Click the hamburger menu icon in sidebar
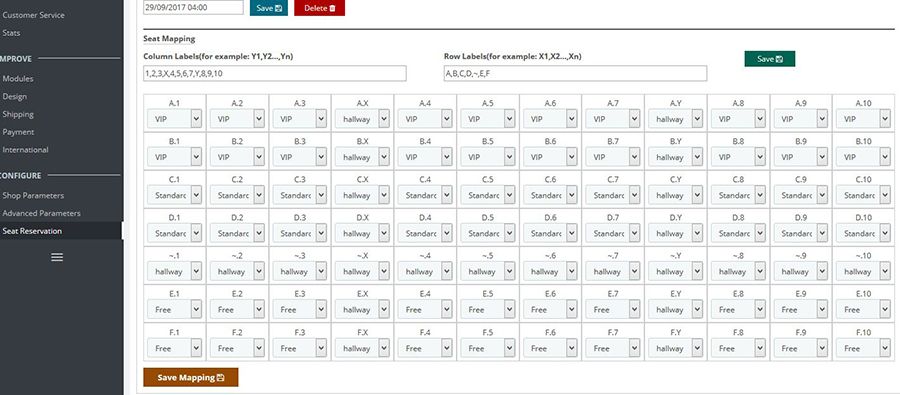 [x=57, y=257]
